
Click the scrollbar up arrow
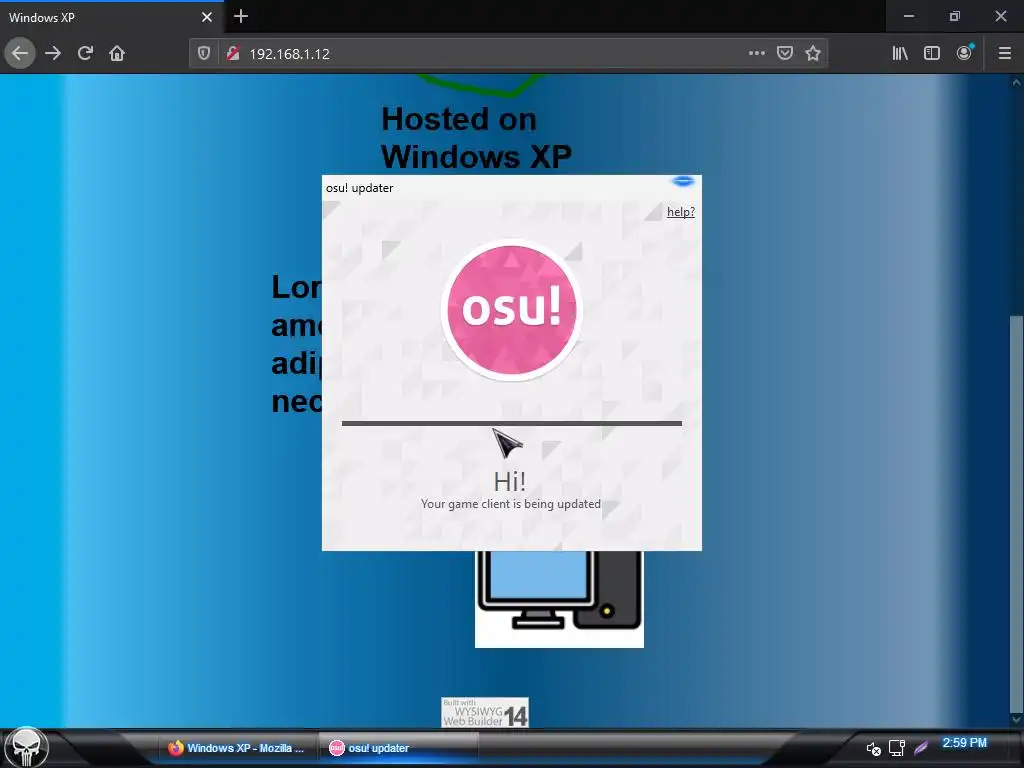1016,82
